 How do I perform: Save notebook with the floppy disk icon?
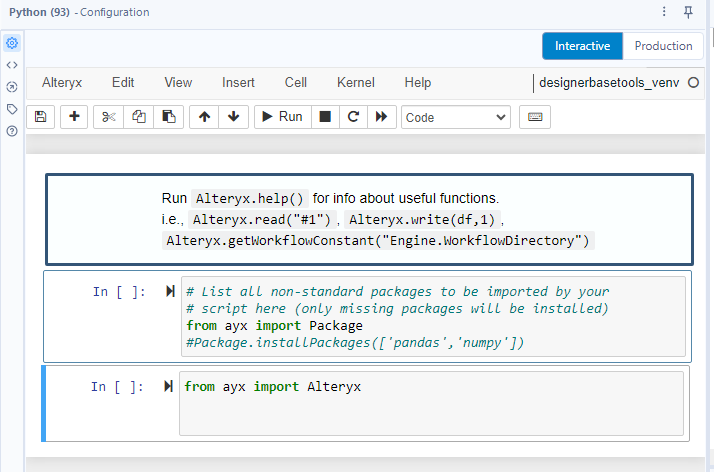pyautogui.click(x=41, y=117)
